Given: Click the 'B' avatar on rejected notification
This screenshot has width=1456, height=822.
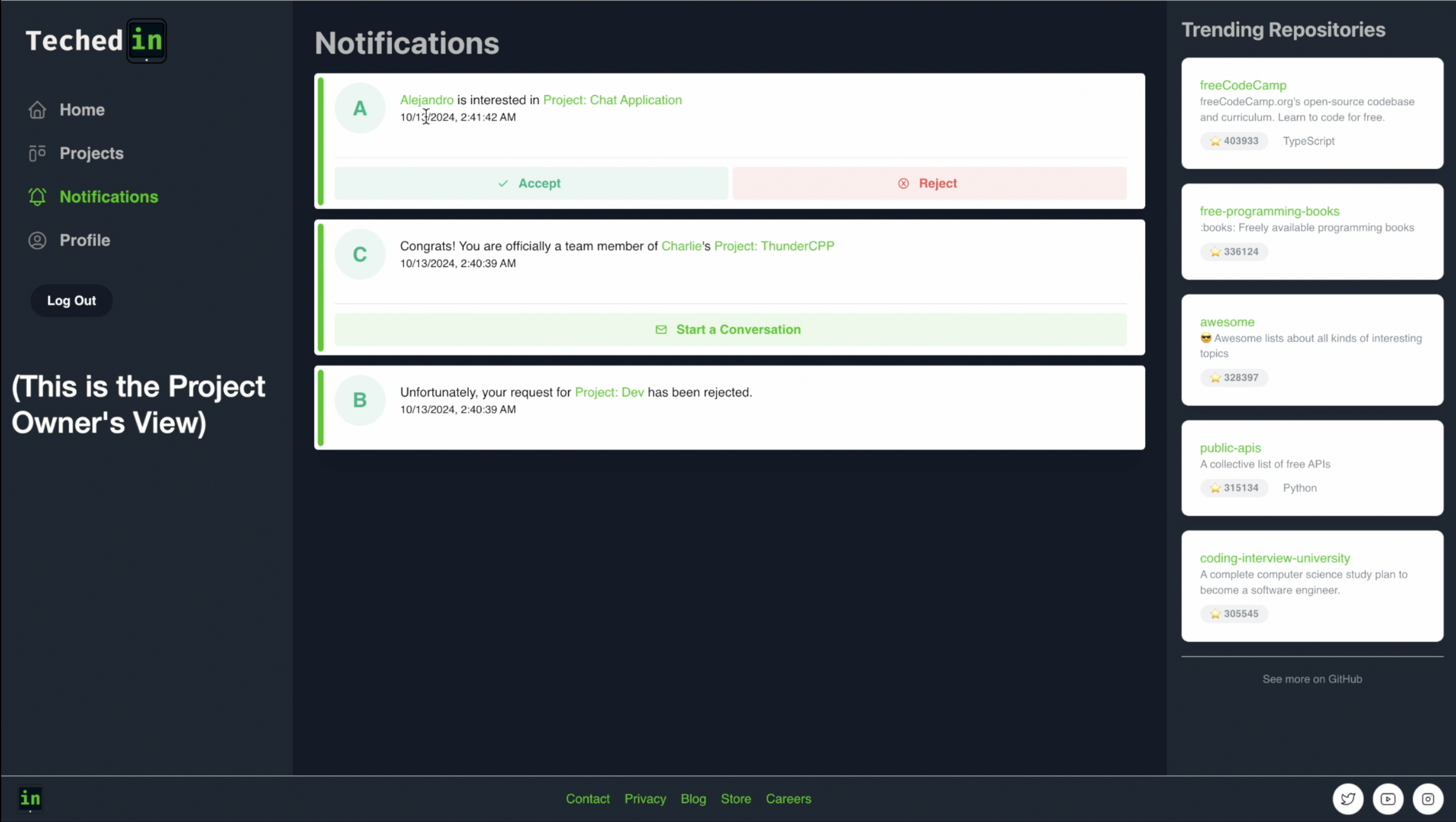Looking at the screenshot, I should tap(360, 400).
